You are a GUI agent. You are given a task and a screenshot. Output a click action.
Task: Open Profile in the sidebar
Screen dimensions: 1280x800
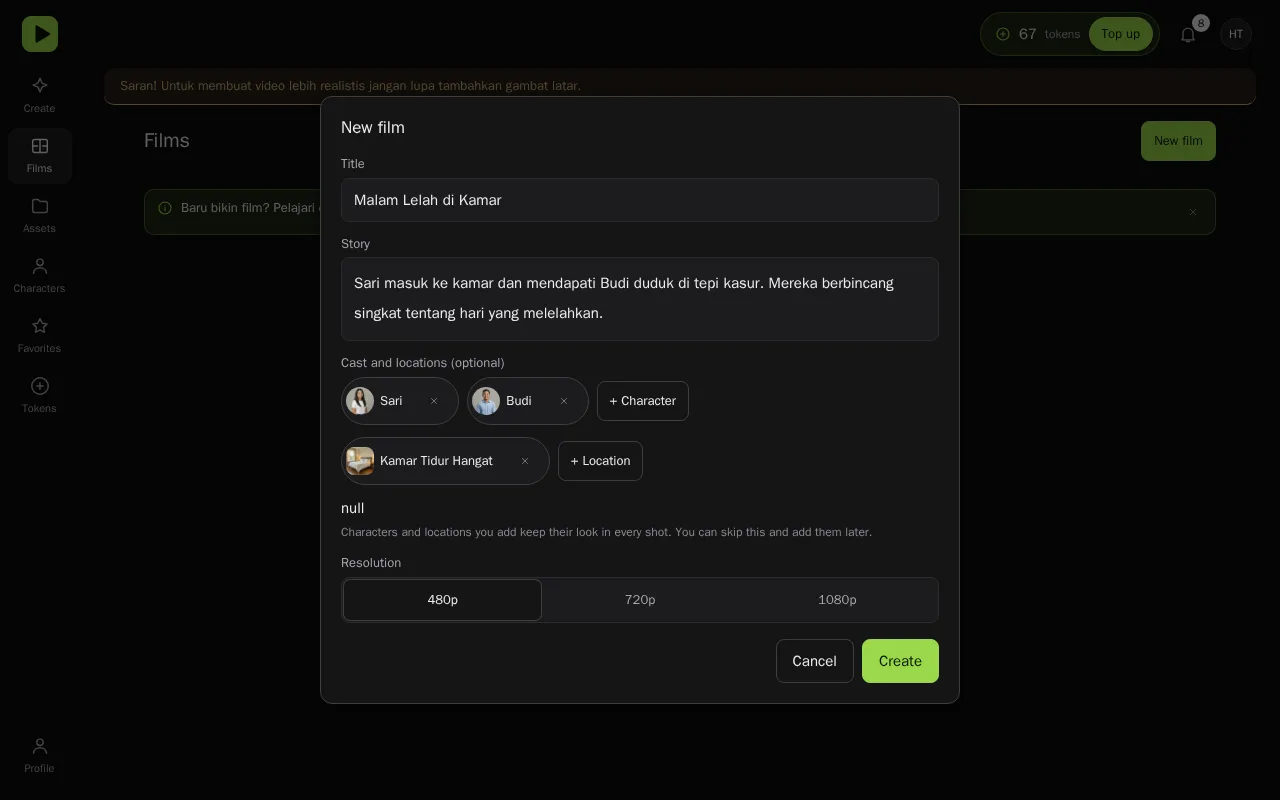(x=40, y=755)
